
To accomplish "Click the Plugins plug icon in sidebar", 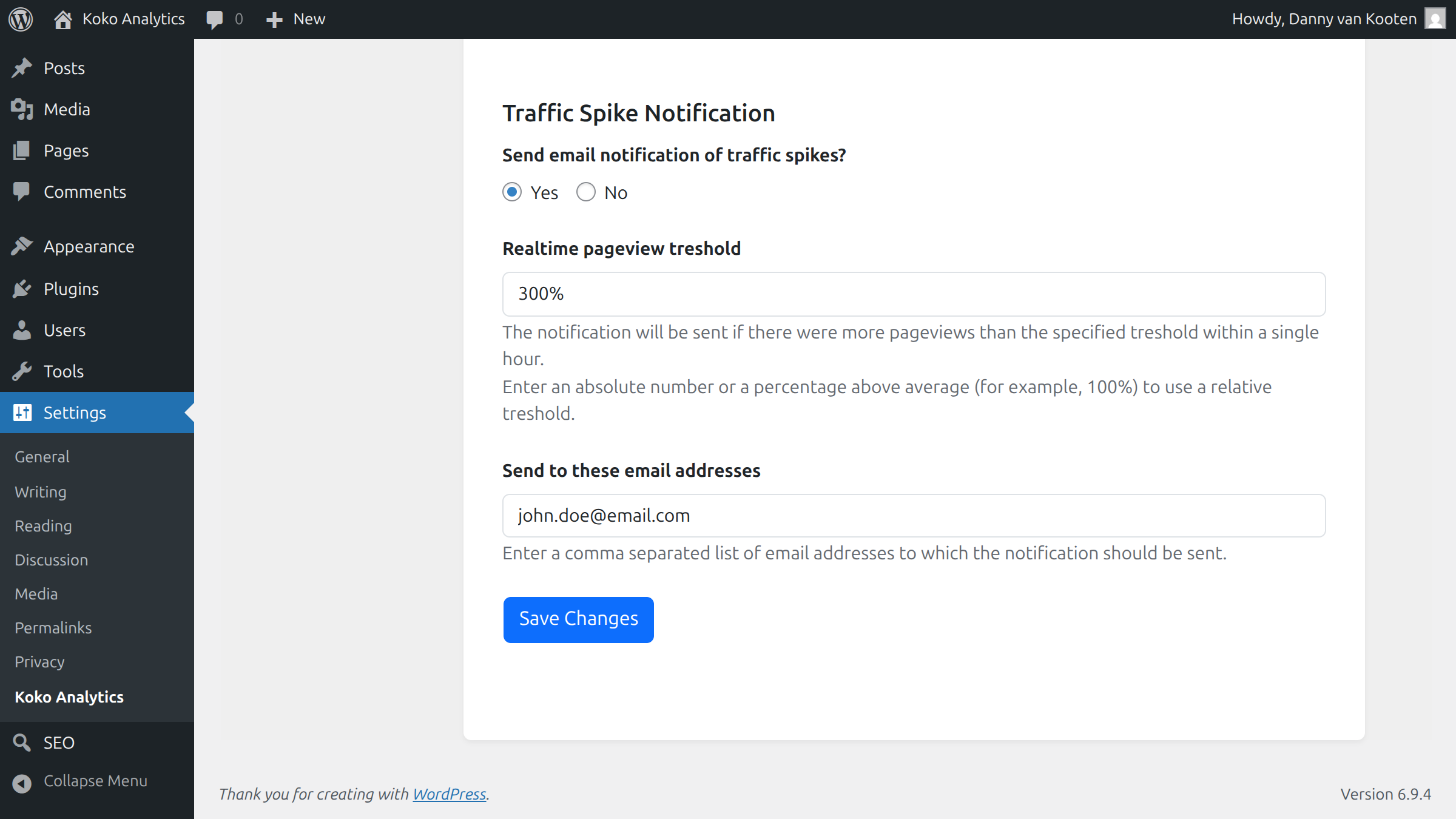I will point(22,289).
